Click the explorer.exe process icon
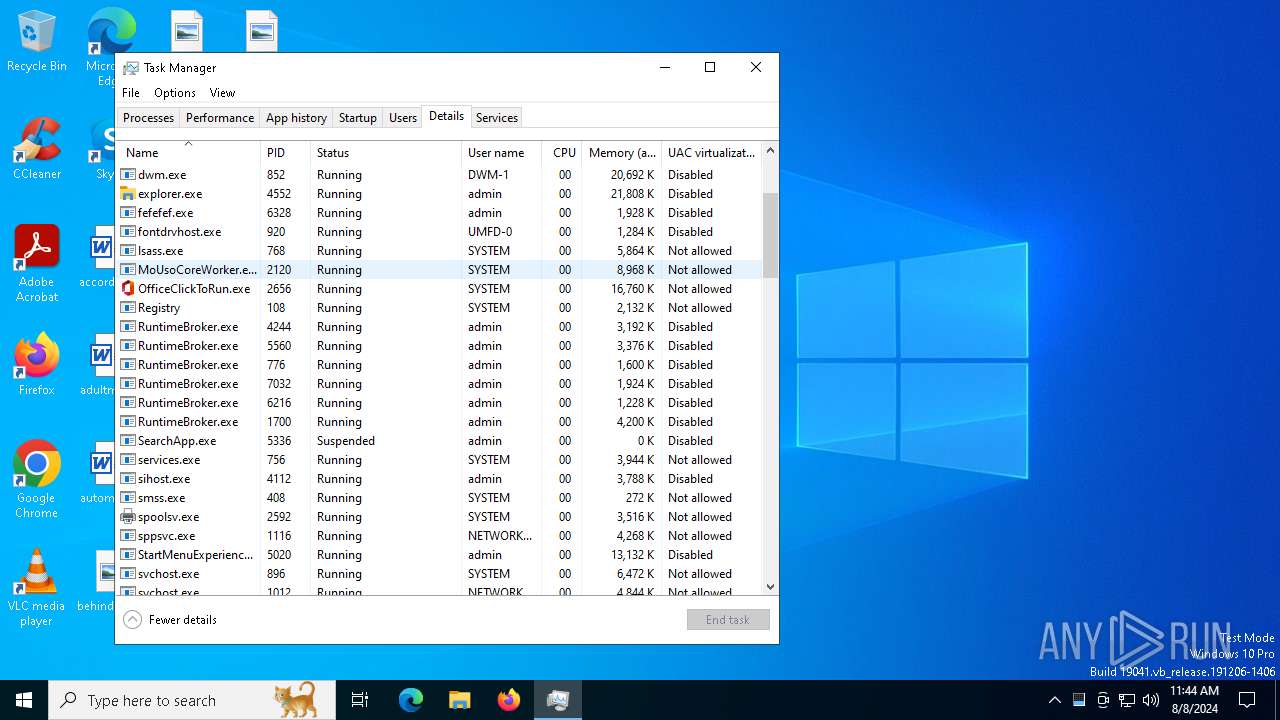 tap(128, 194)
